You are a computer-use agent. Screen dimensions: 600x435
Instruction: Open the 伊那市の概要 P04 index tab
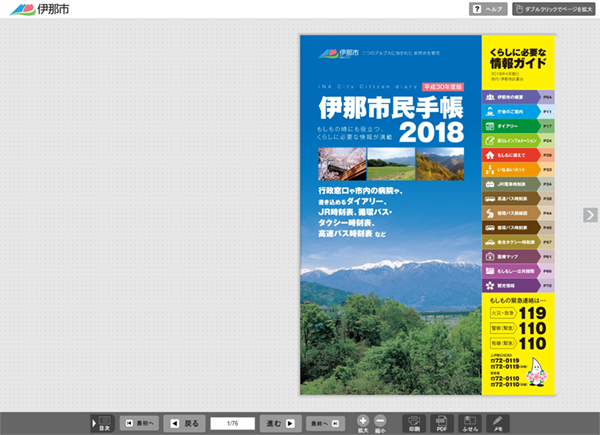[x=518, y=97]
